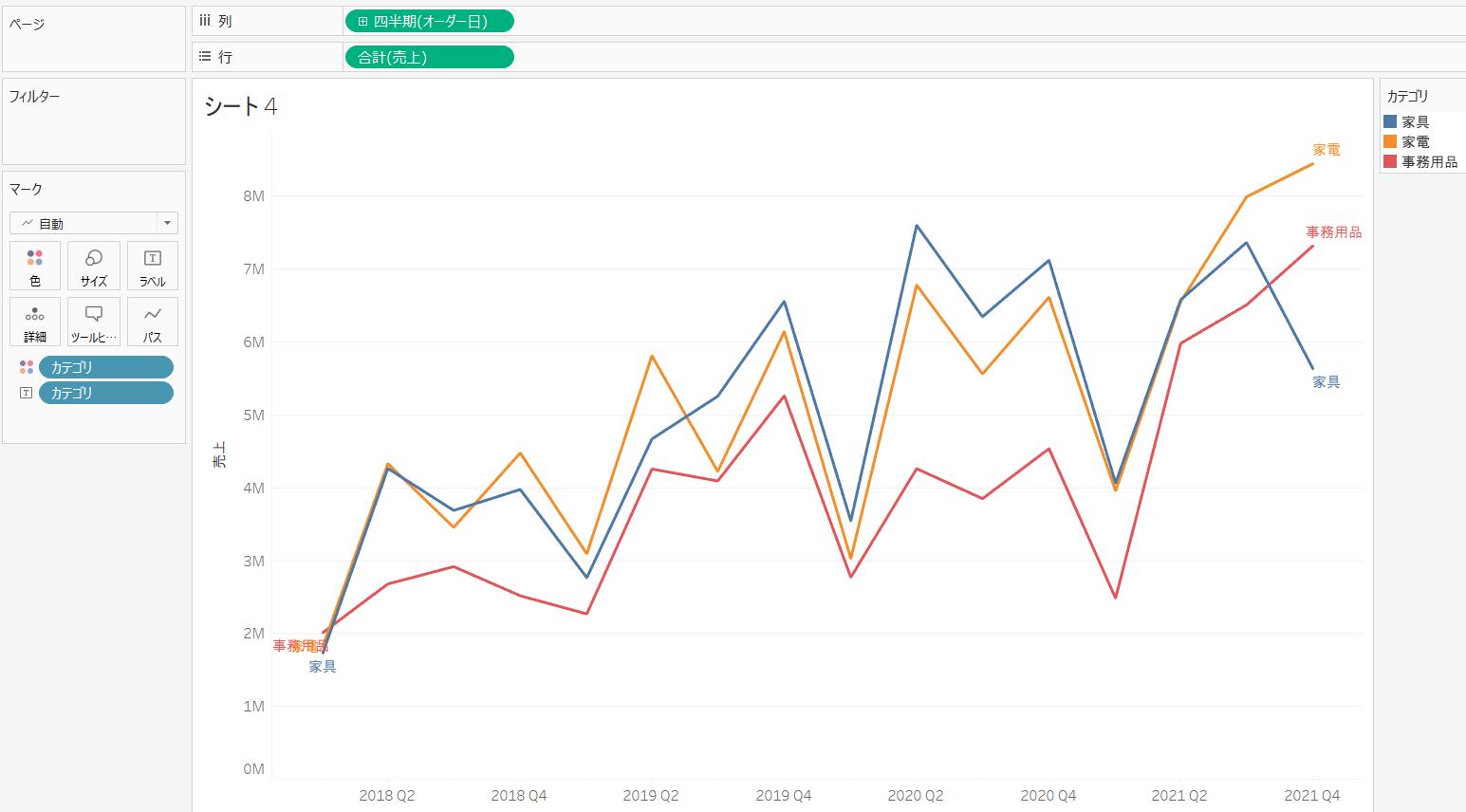
Task: Select the カテゴリ pill assigned to label
Action: (106, 393)
